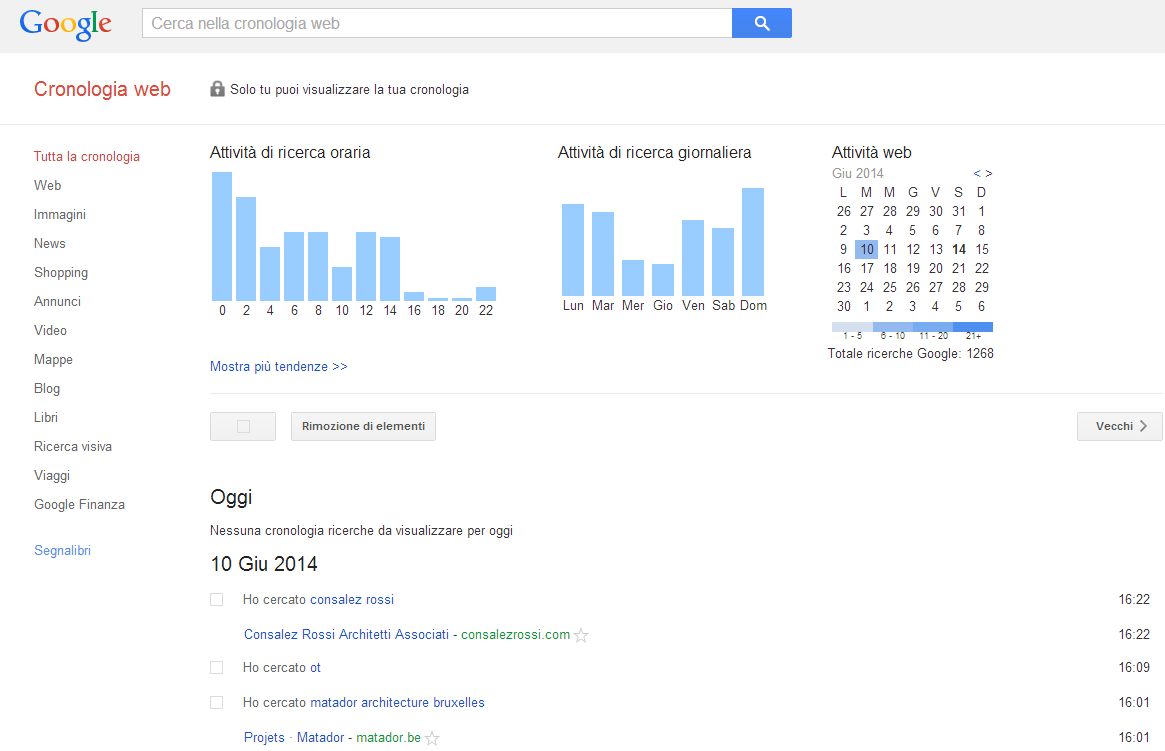Select Mappe history filter
1165x751 pixels.
53,359
